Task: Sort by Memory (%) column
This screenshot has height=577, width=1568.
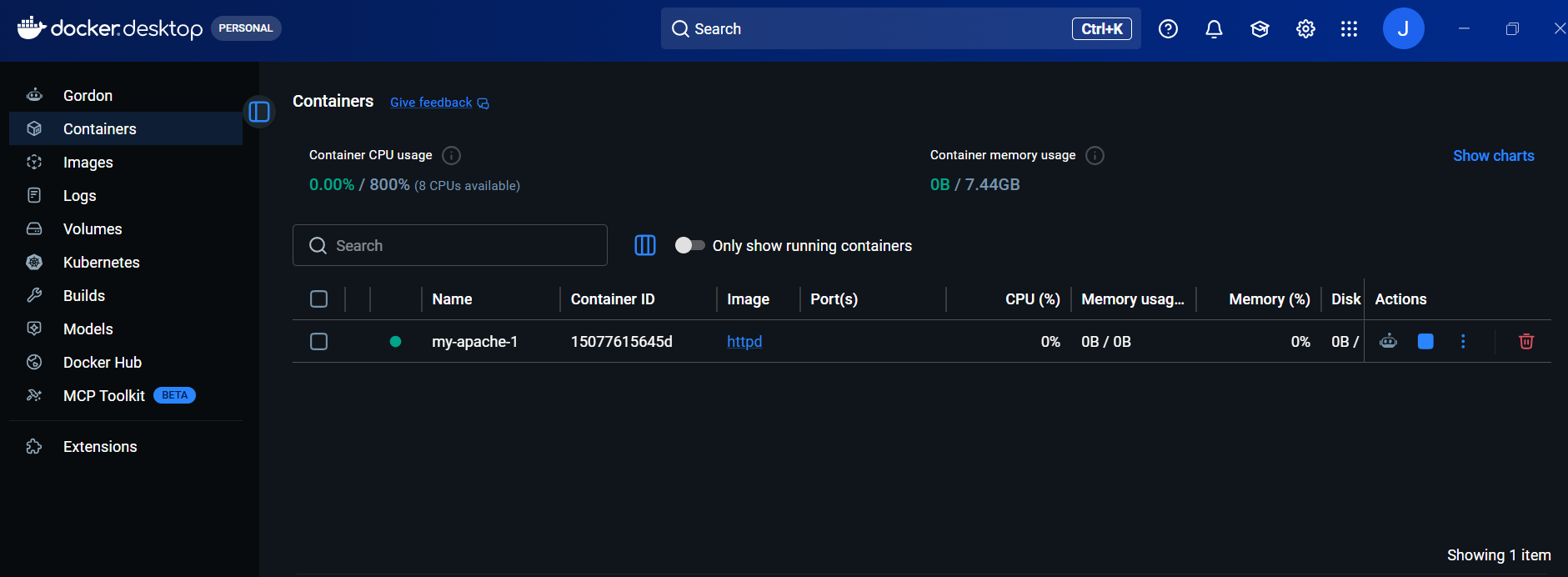Action: click(x=1269, y=299)
